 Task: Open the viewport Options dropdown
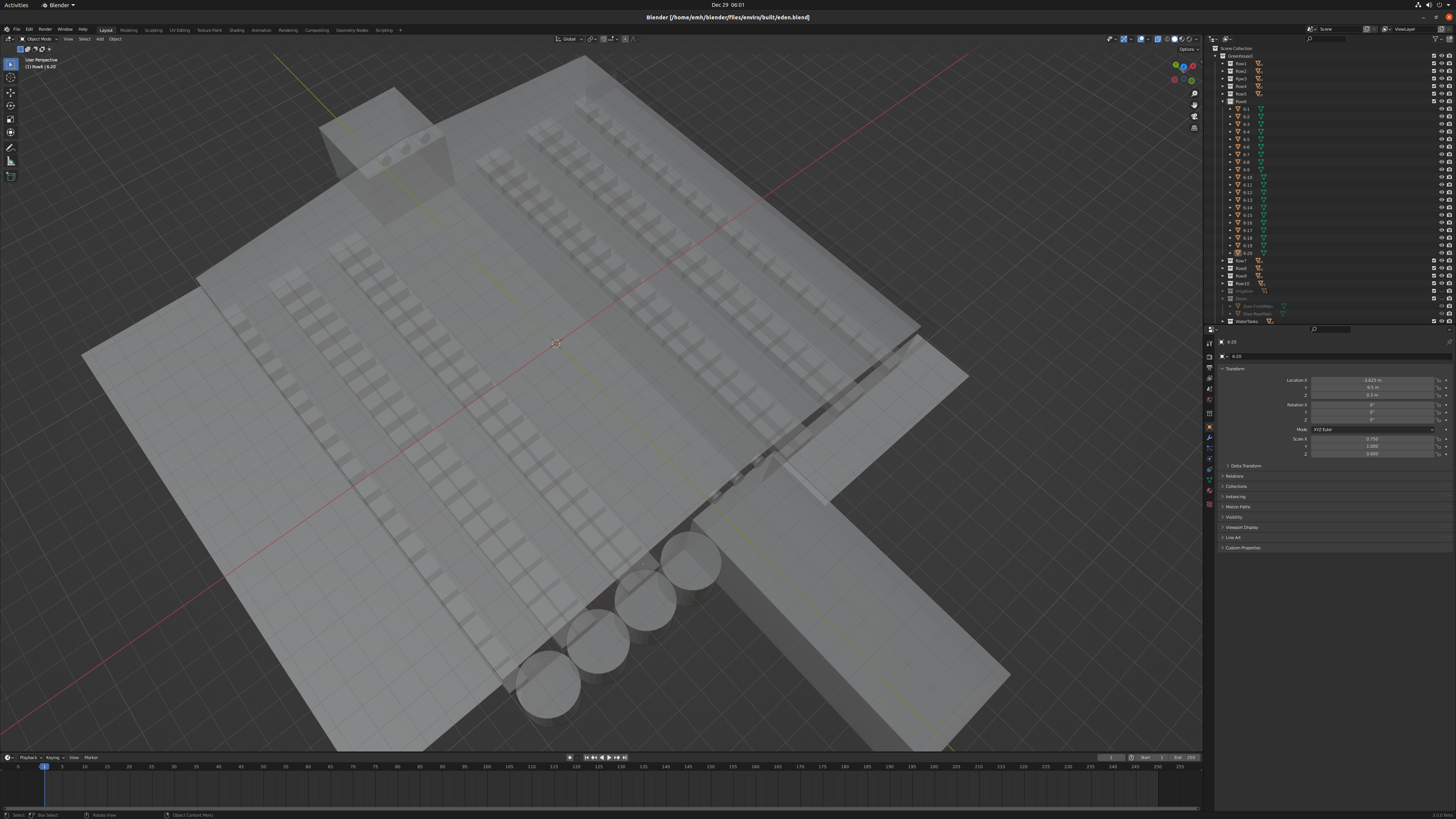point(1189,49)
